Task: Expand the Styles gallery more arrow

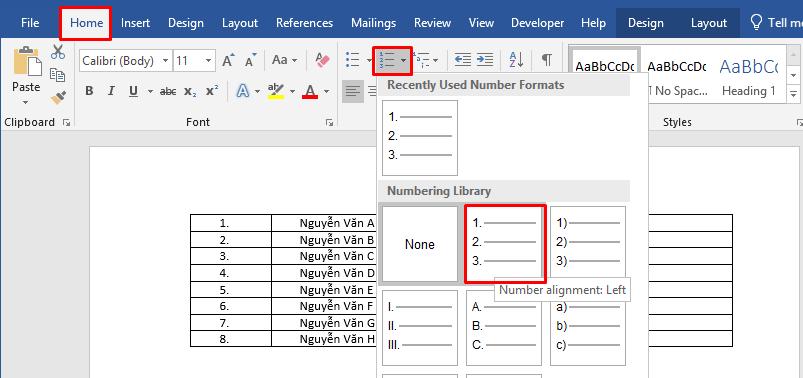Action: [794, 94]
